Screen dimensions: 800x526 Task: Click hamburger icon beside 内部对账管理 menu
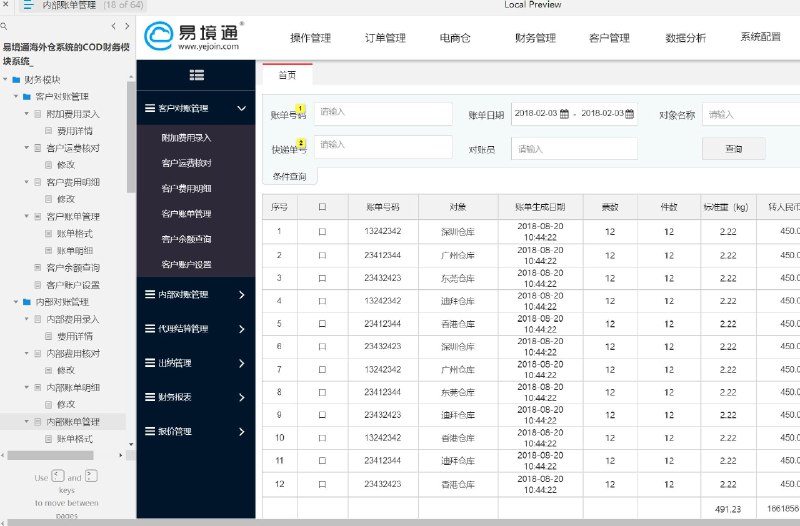(x=150, y=294)
